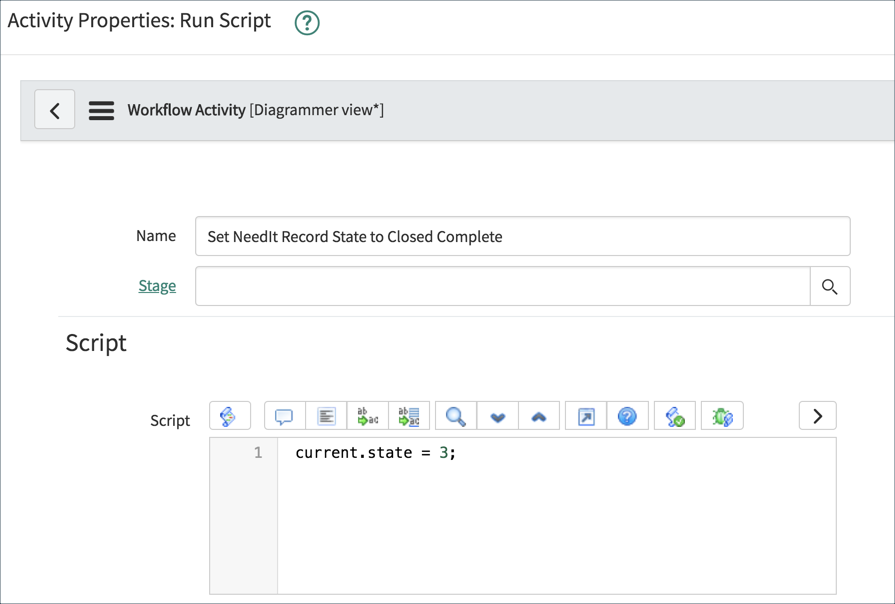This screenshot has width=895, height=604.
Task: Run a syntax check on the script
Action: pyautogui.click(x=673, y=415)
